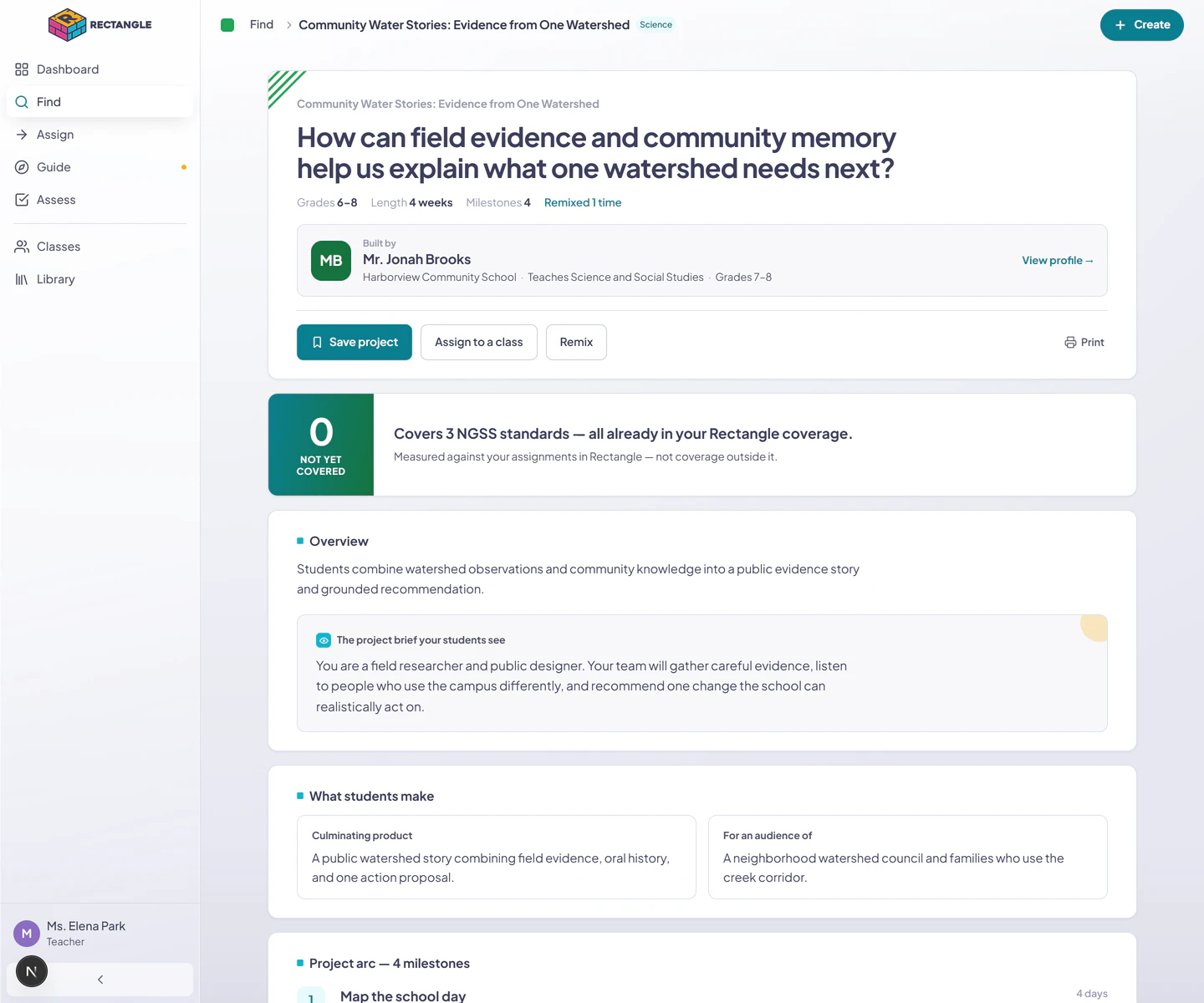1204x1003 pixels.
Task: Open Assess from the sidebar
Action: [x=99, y=200]
